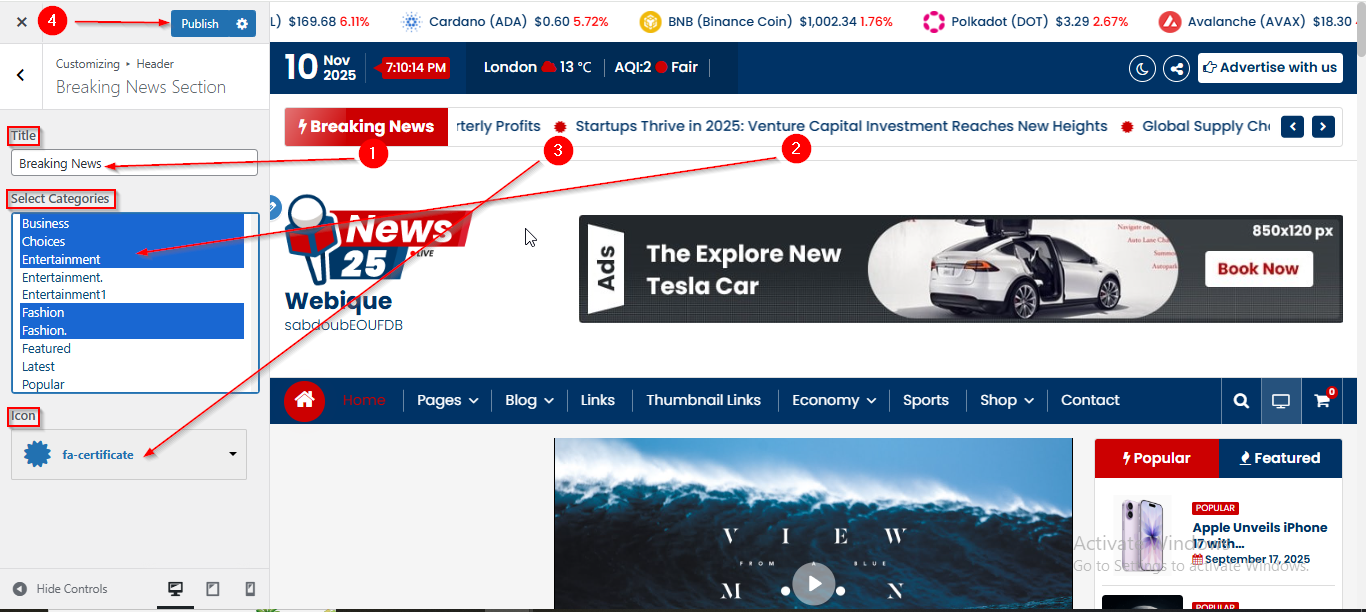Open the shopping cart icon
Screen dimensions: 1366x612
point(1321,400)
